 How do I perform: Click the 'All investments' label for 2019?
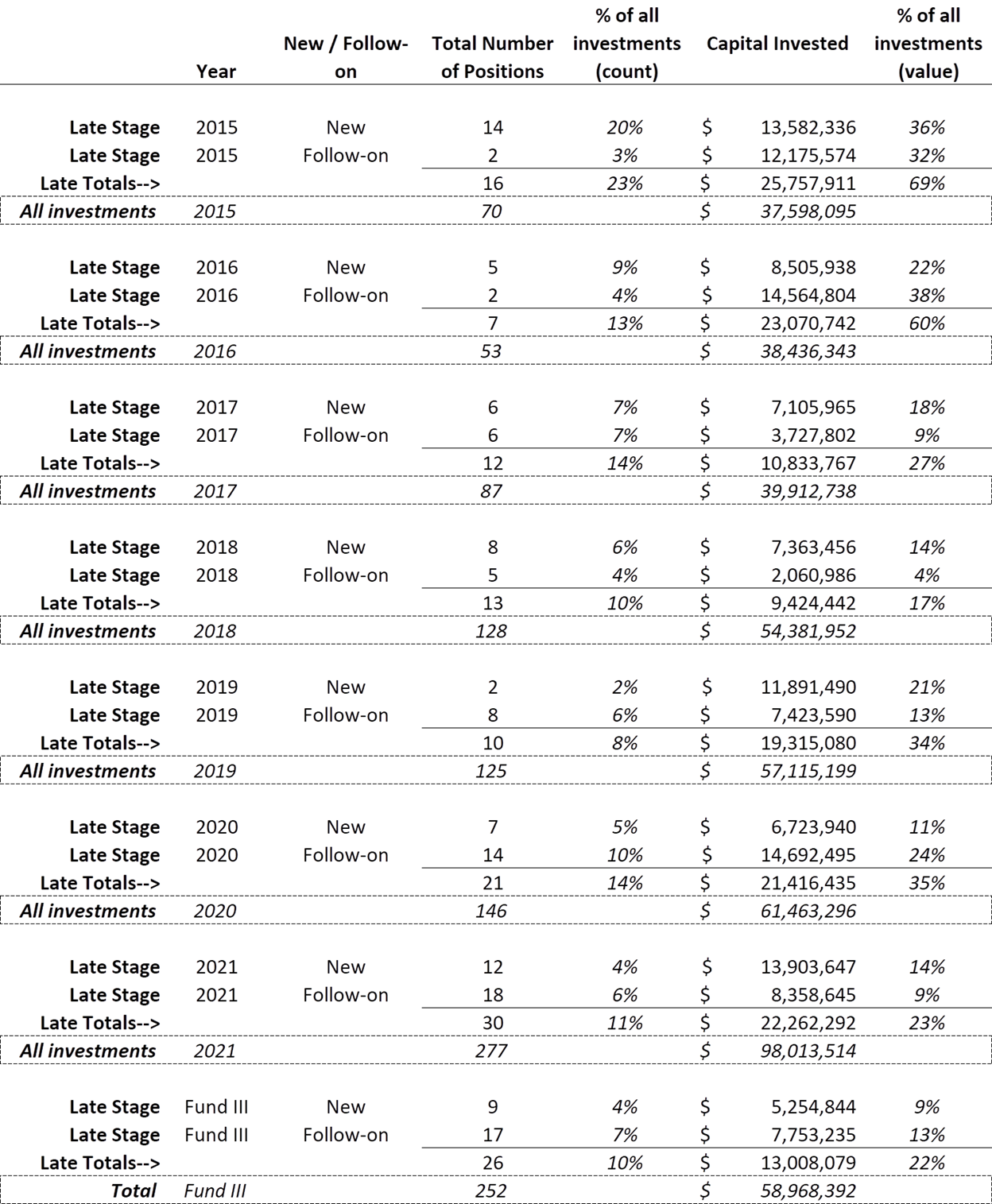pyautogui.click(x=88, y=771)
